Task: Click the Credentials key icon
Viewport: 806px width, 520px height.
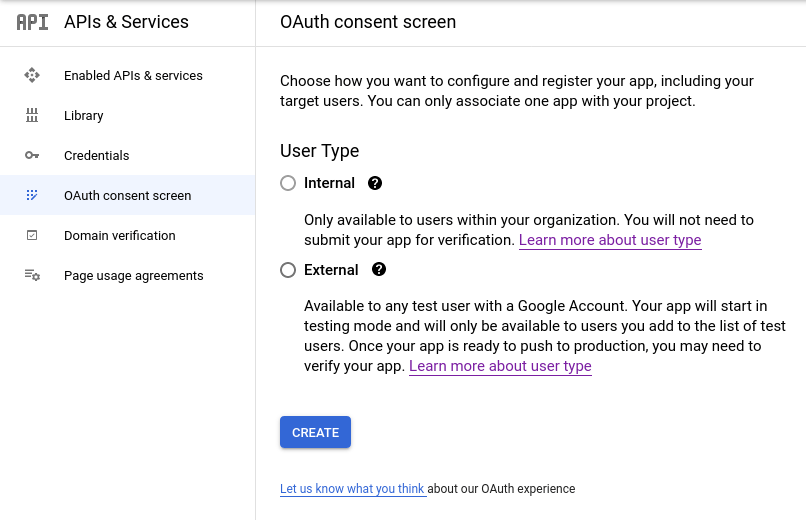Action: pos(32,155)
